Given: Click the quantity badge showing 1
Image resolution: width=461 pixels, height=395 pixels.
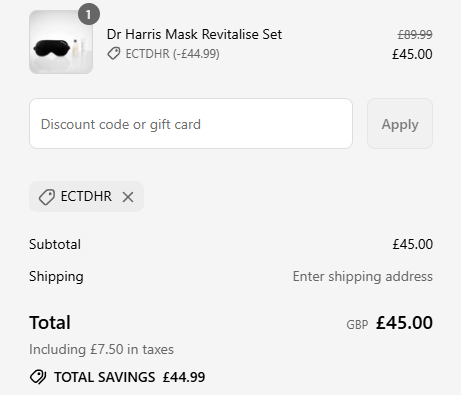Looking at the screenshot, I should [89, 14].
